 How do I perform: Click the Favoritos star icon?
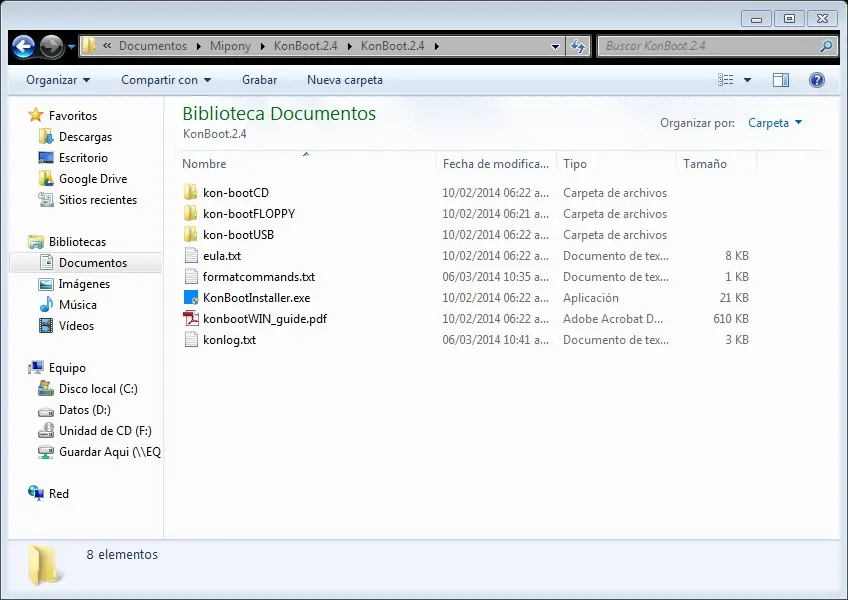(x=36, y=115)
